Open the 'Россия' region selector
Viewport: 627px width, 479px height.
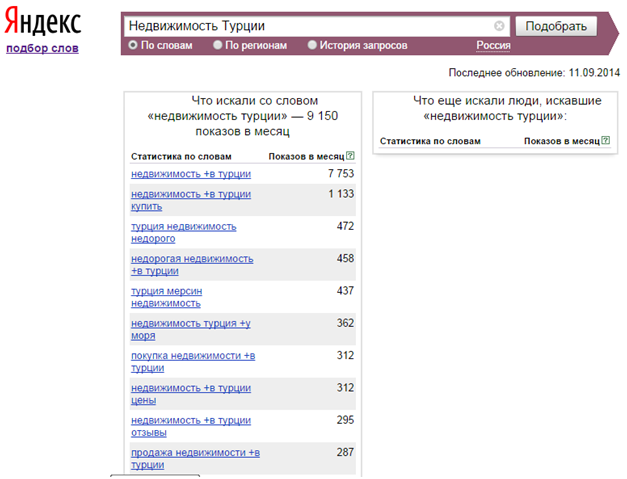(x=493, y=46)
